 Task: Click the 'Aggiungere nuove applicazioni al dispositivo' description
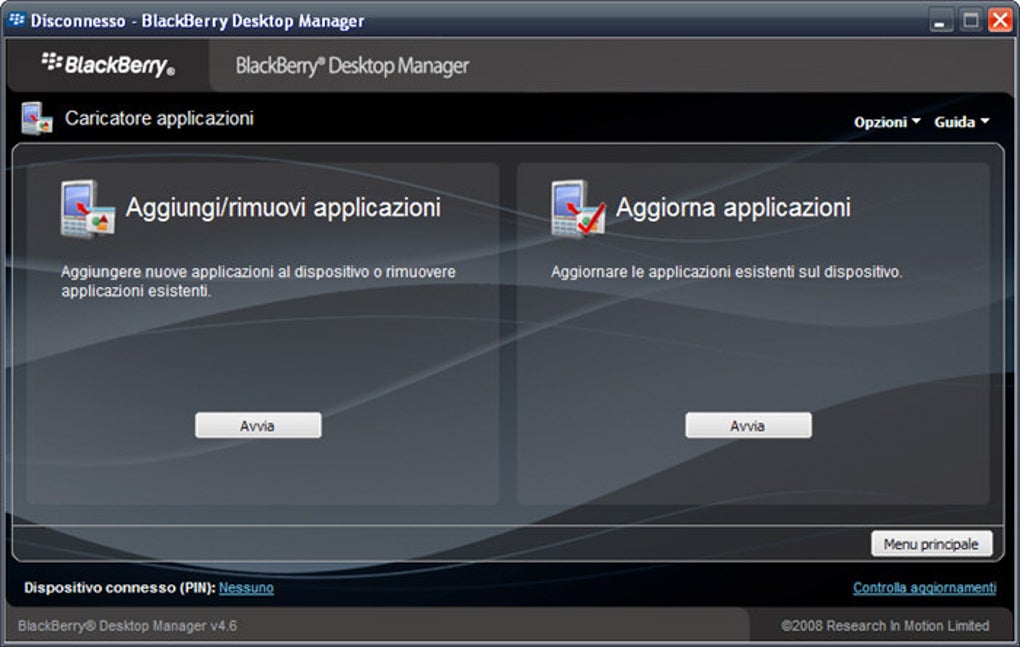pos(258,281)
